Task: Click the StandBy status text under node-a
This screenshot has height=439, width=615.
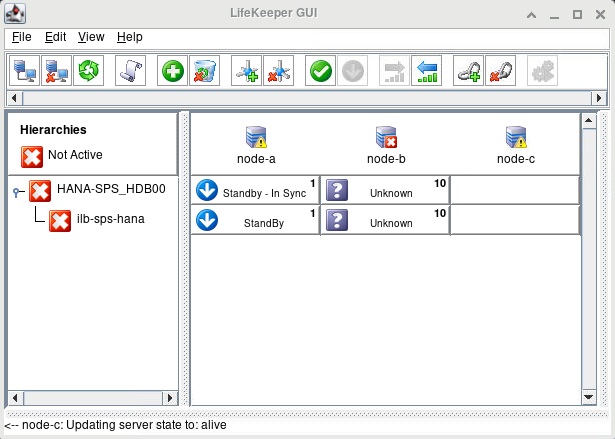Action: (x=264, y=223)
